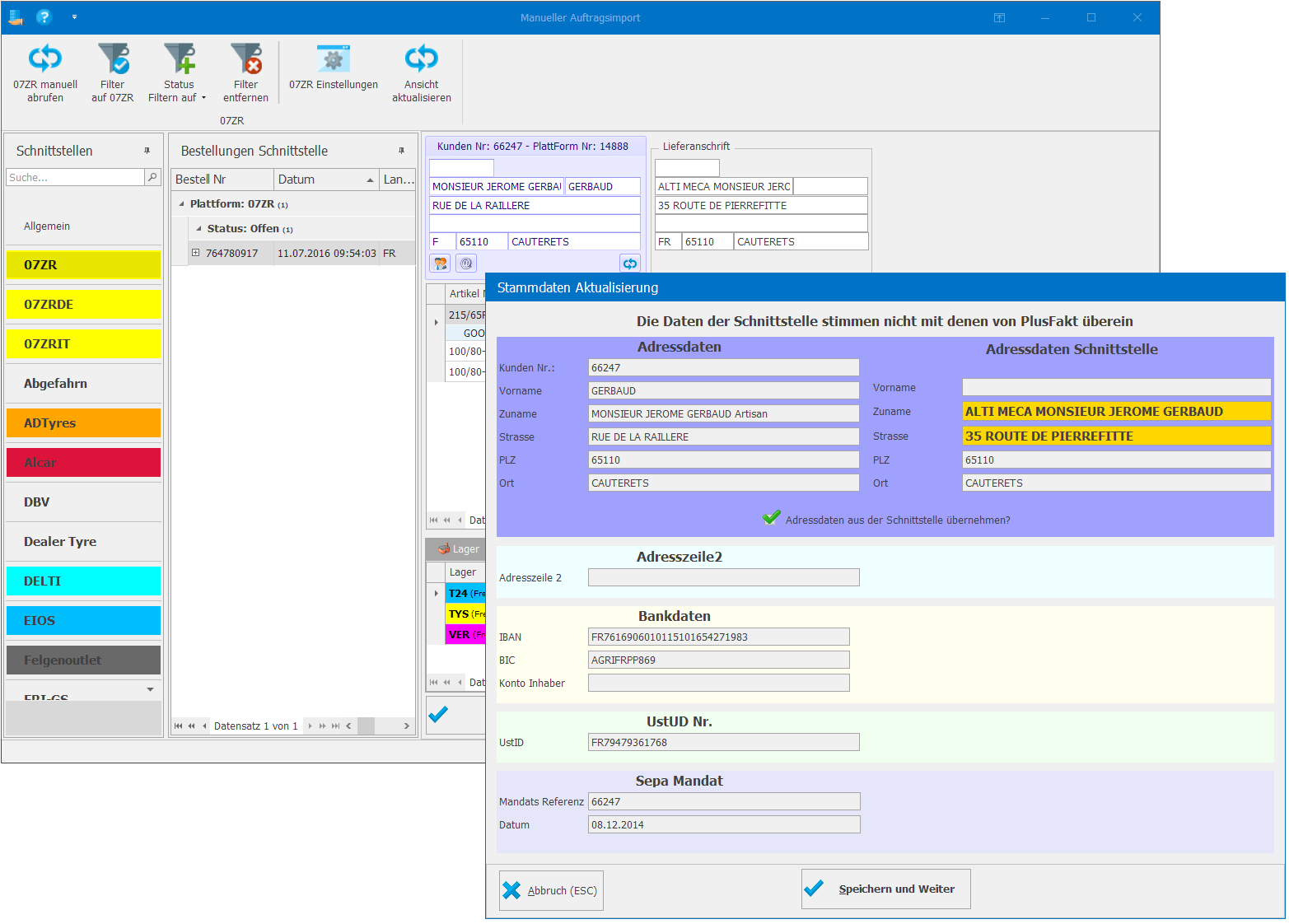Click Ansicht aktualisieren
This screenshot has height=924, width=1289.
point(422,73)
